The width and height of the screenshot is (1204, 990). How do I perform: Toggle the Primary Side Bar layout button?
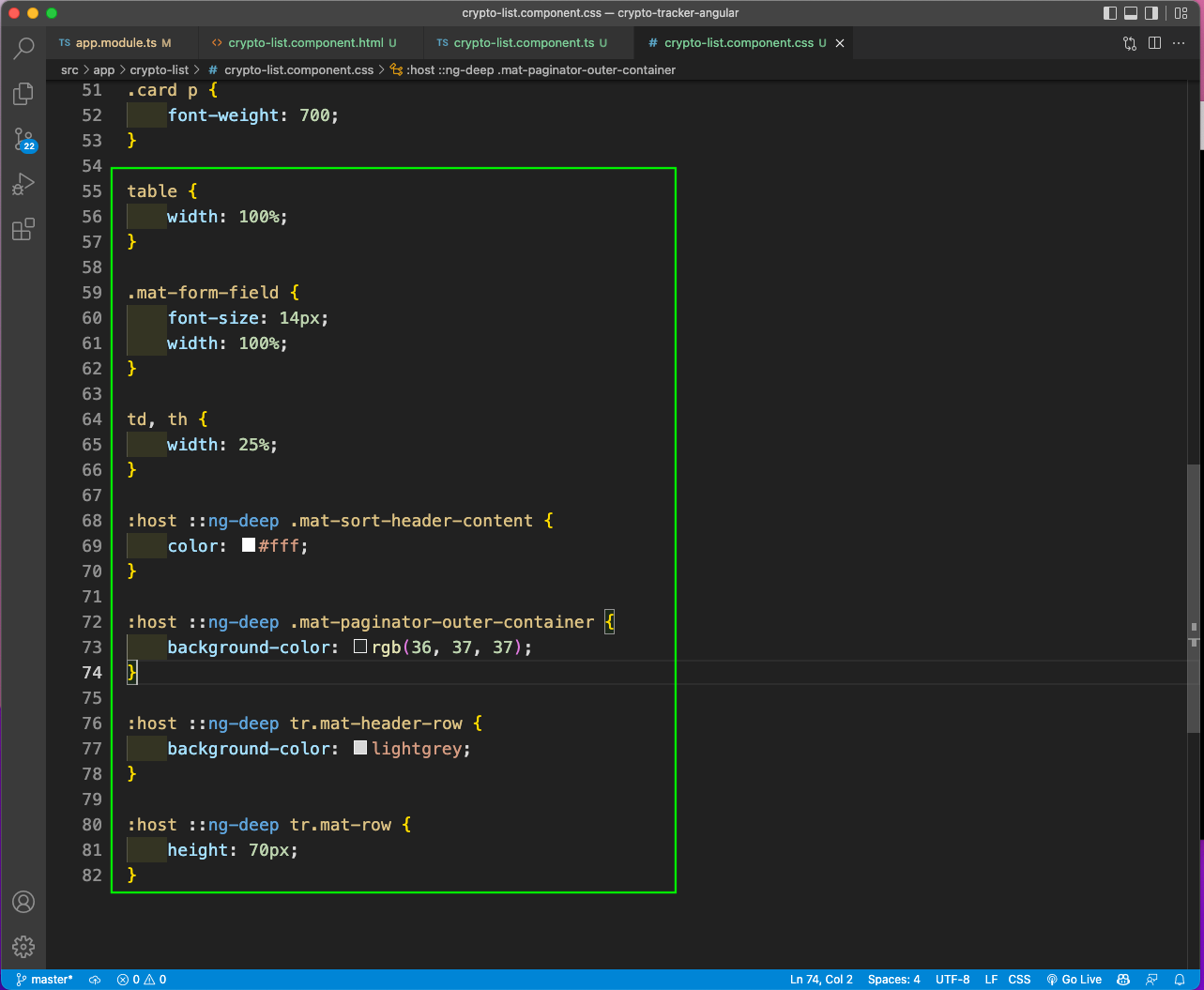(1110, 13)
